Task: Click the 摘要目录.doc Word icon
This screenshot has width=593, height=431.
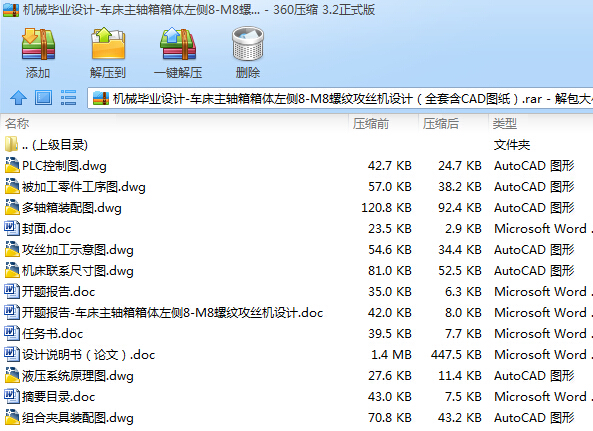Action: pyautogui.click(x=12, y=396)
